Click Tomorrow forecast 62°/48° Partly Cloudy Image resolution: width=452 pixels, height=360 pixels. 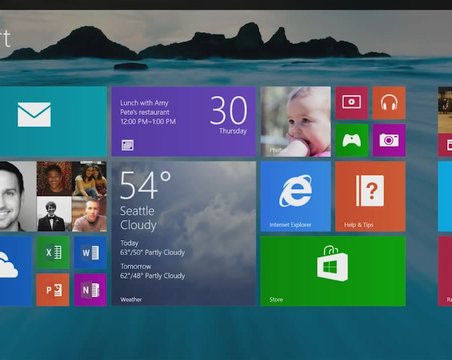point(152,271)
